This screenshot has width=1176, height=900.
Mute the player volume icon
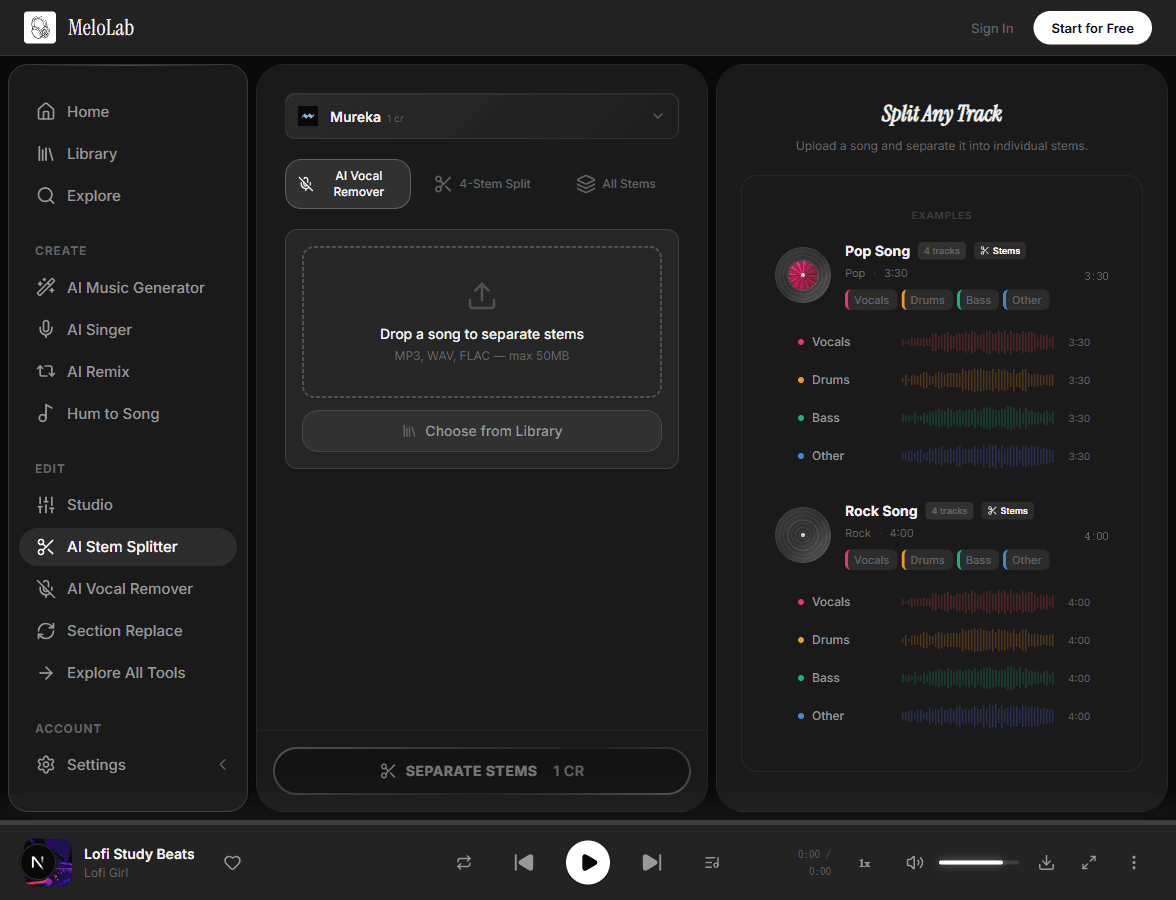[x=914, y=862]
